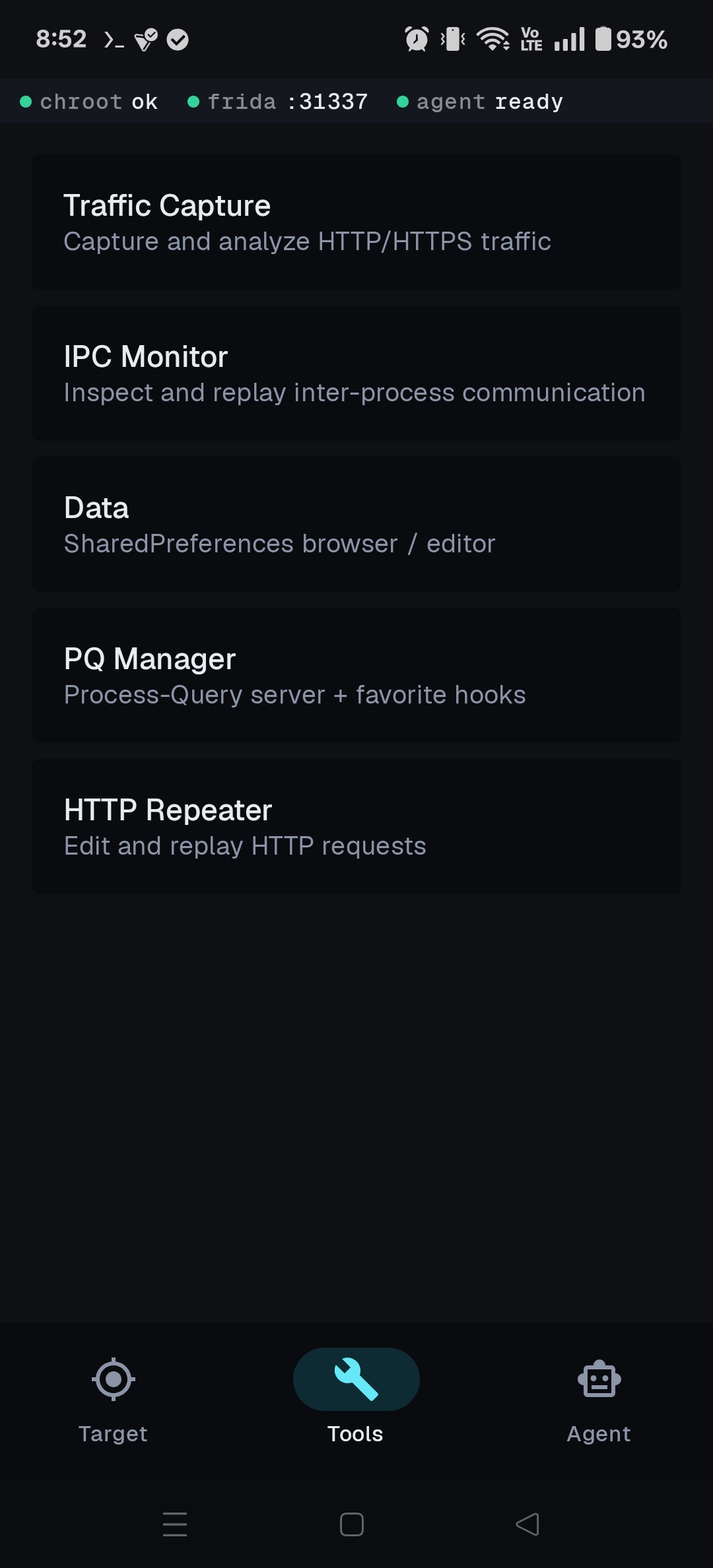Screen dimensions: 713x1568
Task: Tap the frida :31337 status indicator
Action: click(x=278, y=102)
